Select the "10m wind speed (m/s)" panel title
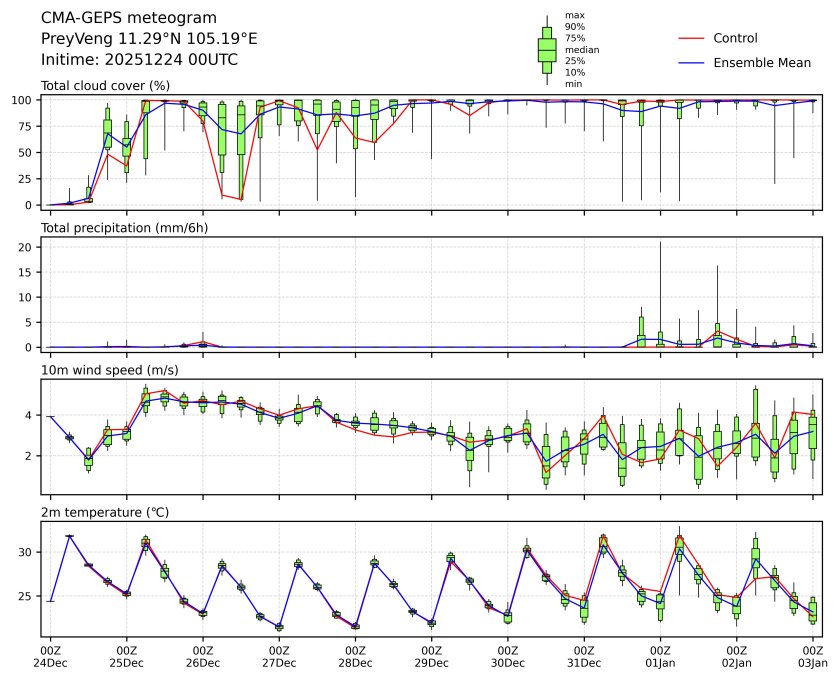Image resolution: width=839 pixels, height=680 pixels. 104,370
